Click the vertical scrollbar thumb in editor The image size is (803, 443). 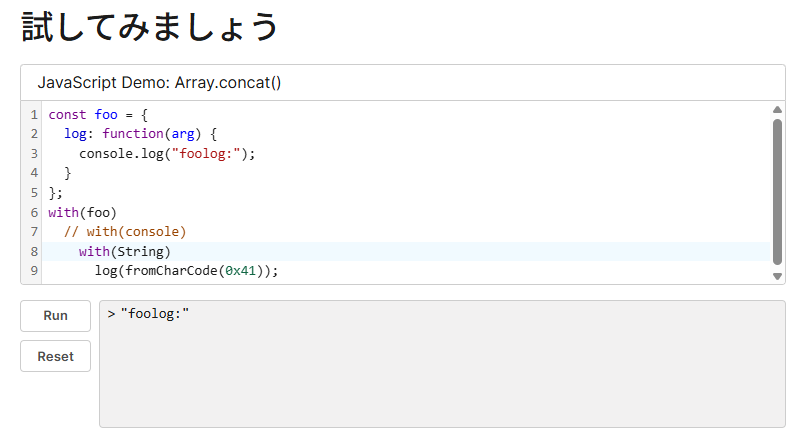[777, 192]
